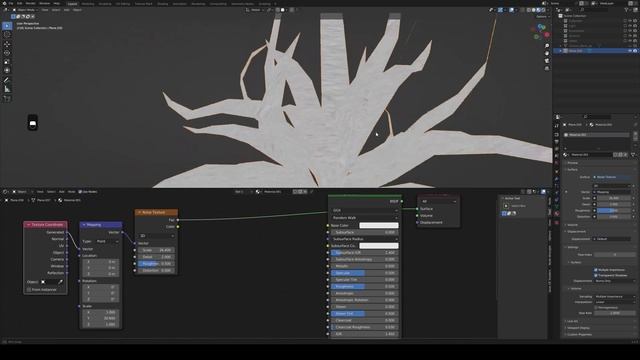The width and height of the screenshot is (640, 360).
Task: Toggle Transparent Shadows checkbox
Action: (x=596, y=276)
